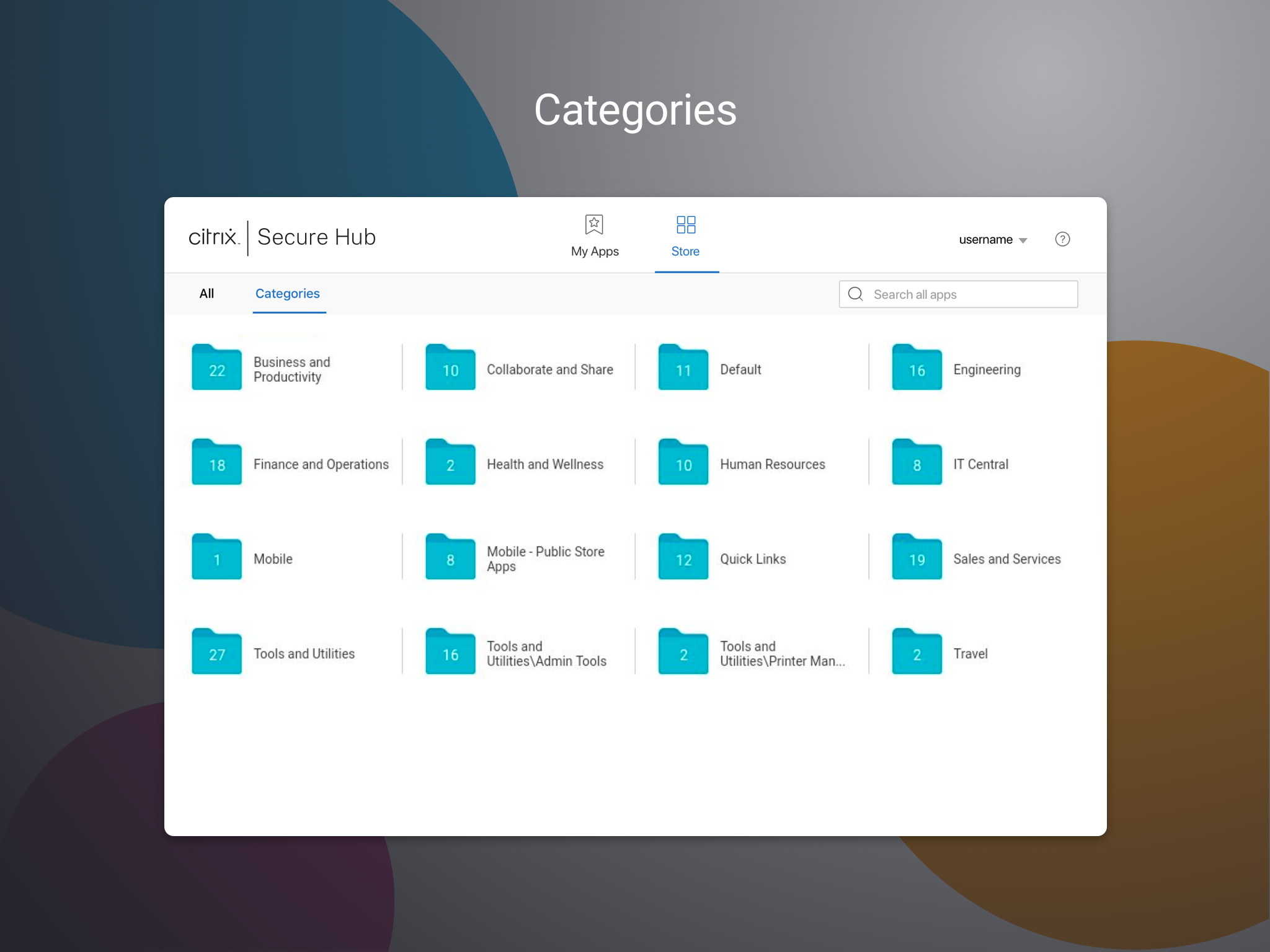The width and height of the screenshot is (1270, 952).
Task: Open the Collaborate and Share folder icon
Action: click(450, 367)
